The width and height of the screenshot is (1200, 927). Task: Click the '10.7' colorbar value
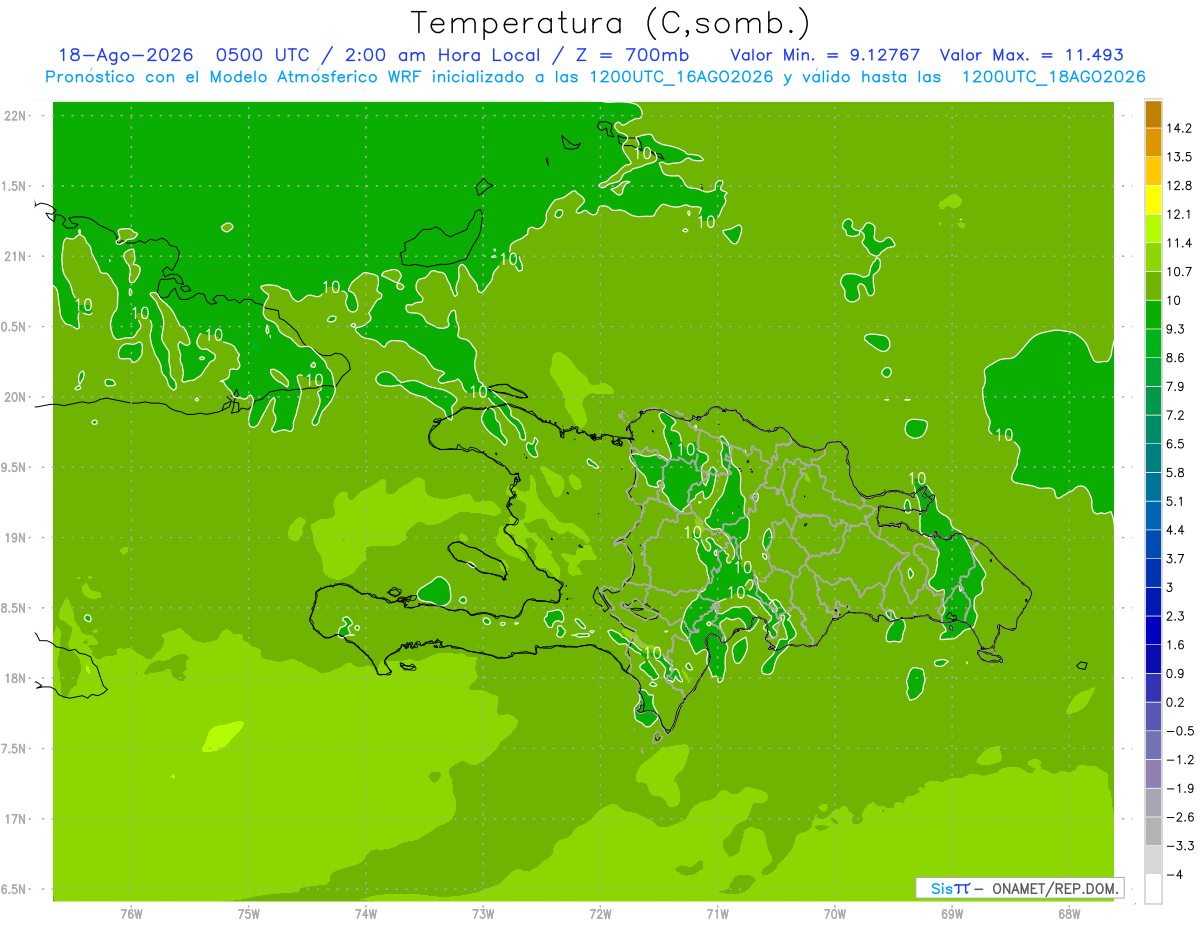tap(1178, 272)
